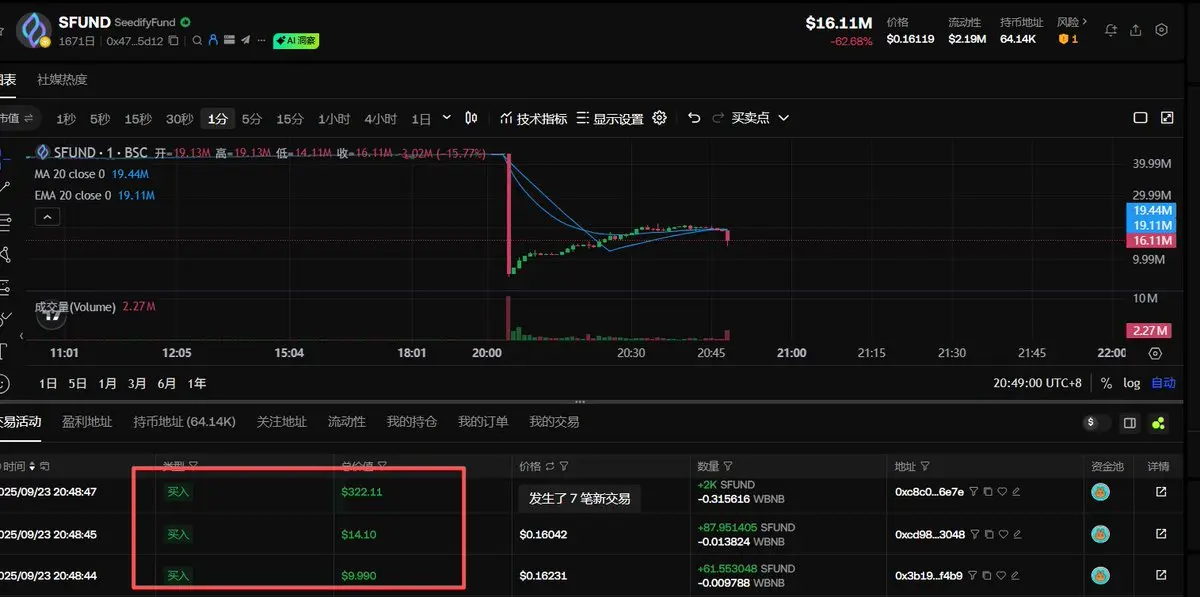Switch to the 我的持仓 tab

tap(412, 422)
